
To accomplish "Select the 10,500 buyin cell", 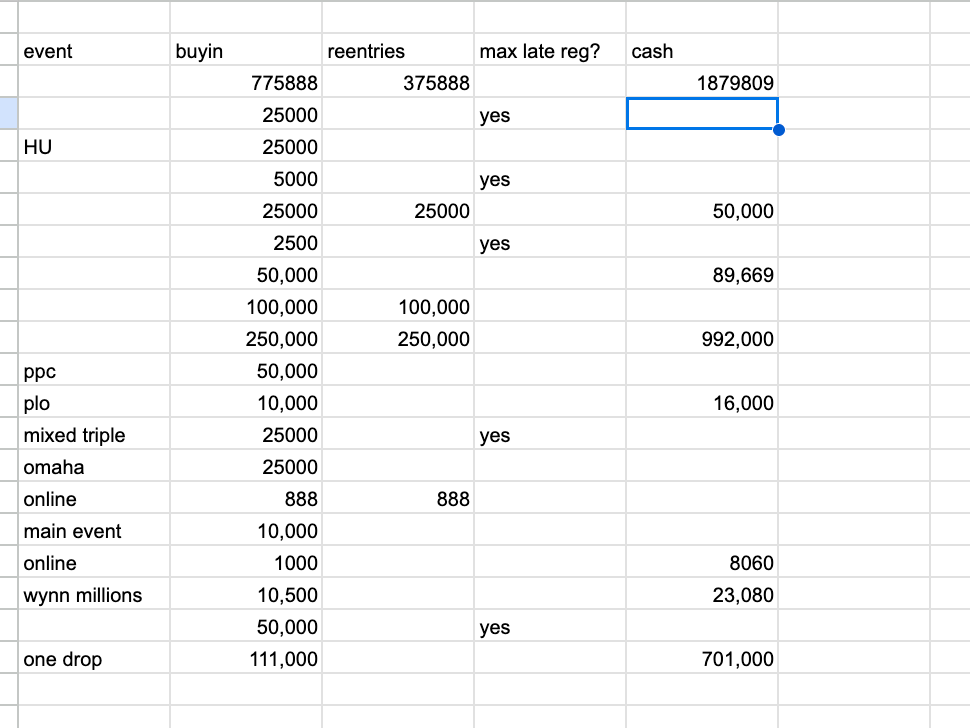I will (x=246, y=594).
